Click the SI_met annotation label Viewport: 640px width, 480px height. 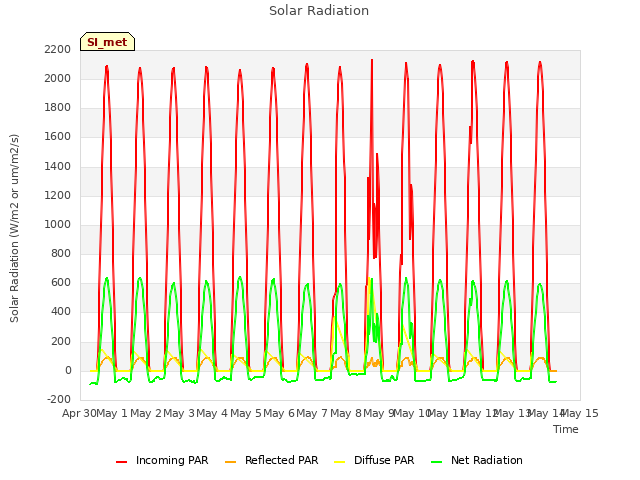click(x=107, y=42)
